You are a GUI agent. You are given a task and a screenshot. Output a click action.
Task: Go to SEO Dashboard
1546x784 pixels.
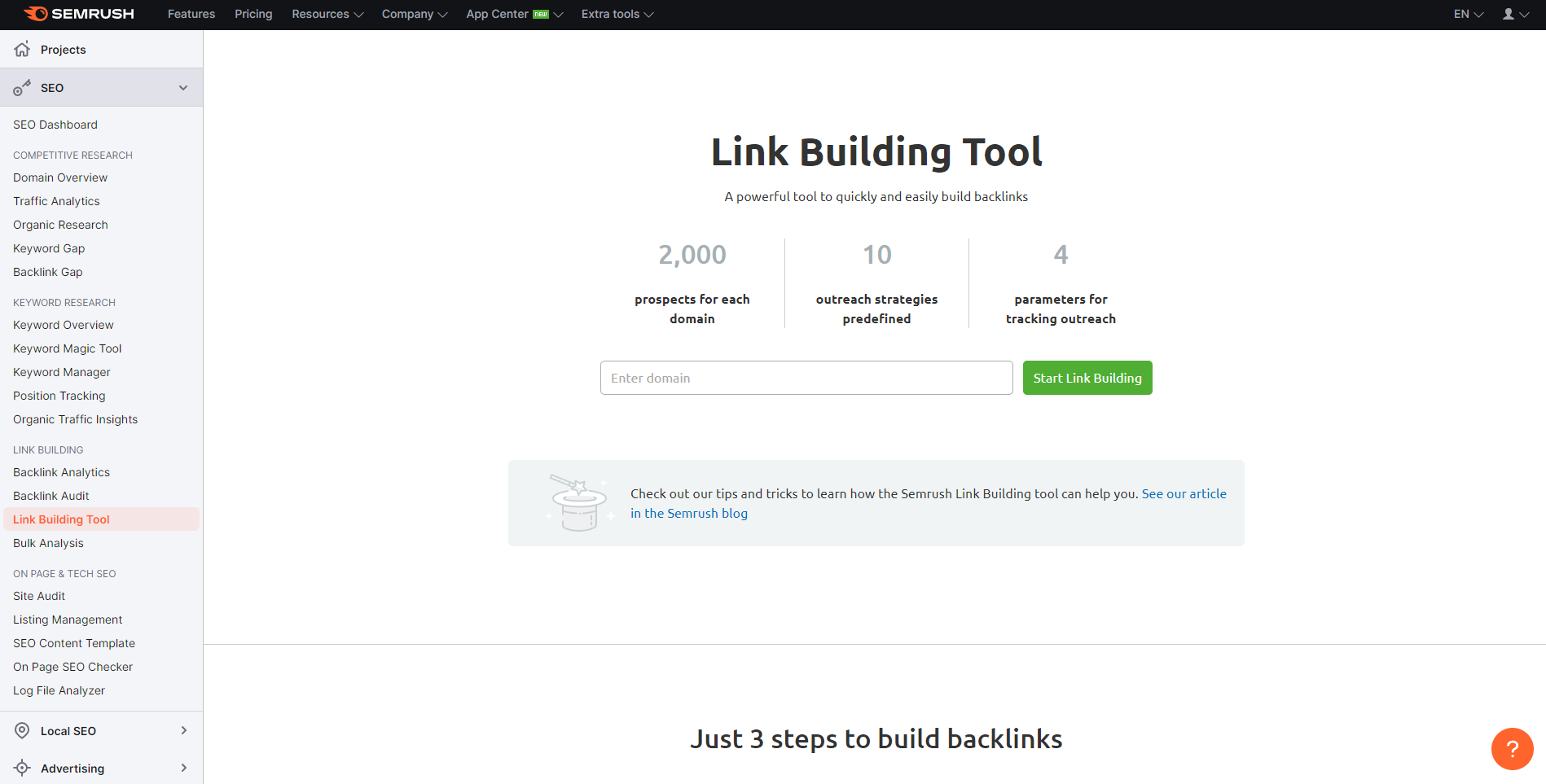tap(55, 125)
